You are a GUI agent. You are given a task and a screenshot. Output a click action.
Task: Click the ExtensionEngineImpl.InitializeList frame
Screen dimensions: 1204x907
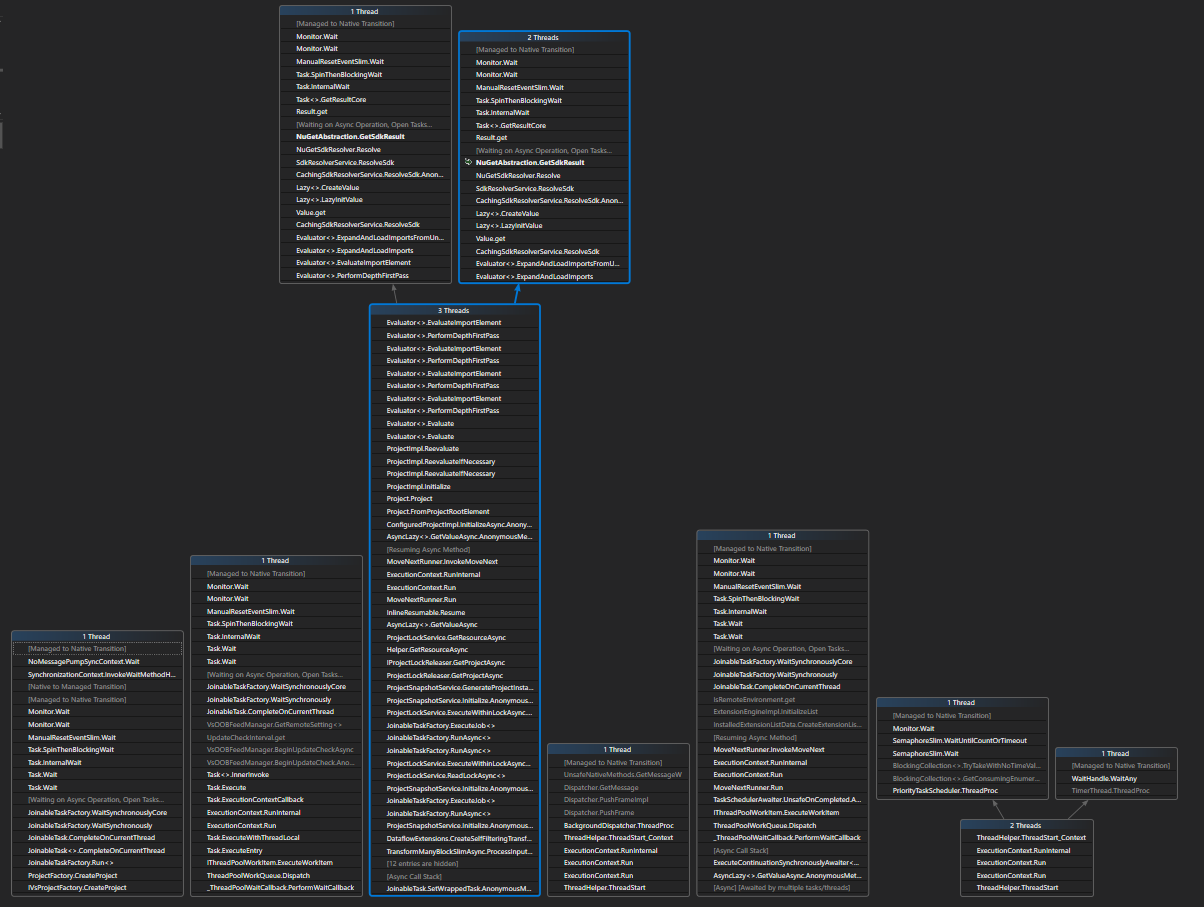pyautogui.click(x=783, y=711)
